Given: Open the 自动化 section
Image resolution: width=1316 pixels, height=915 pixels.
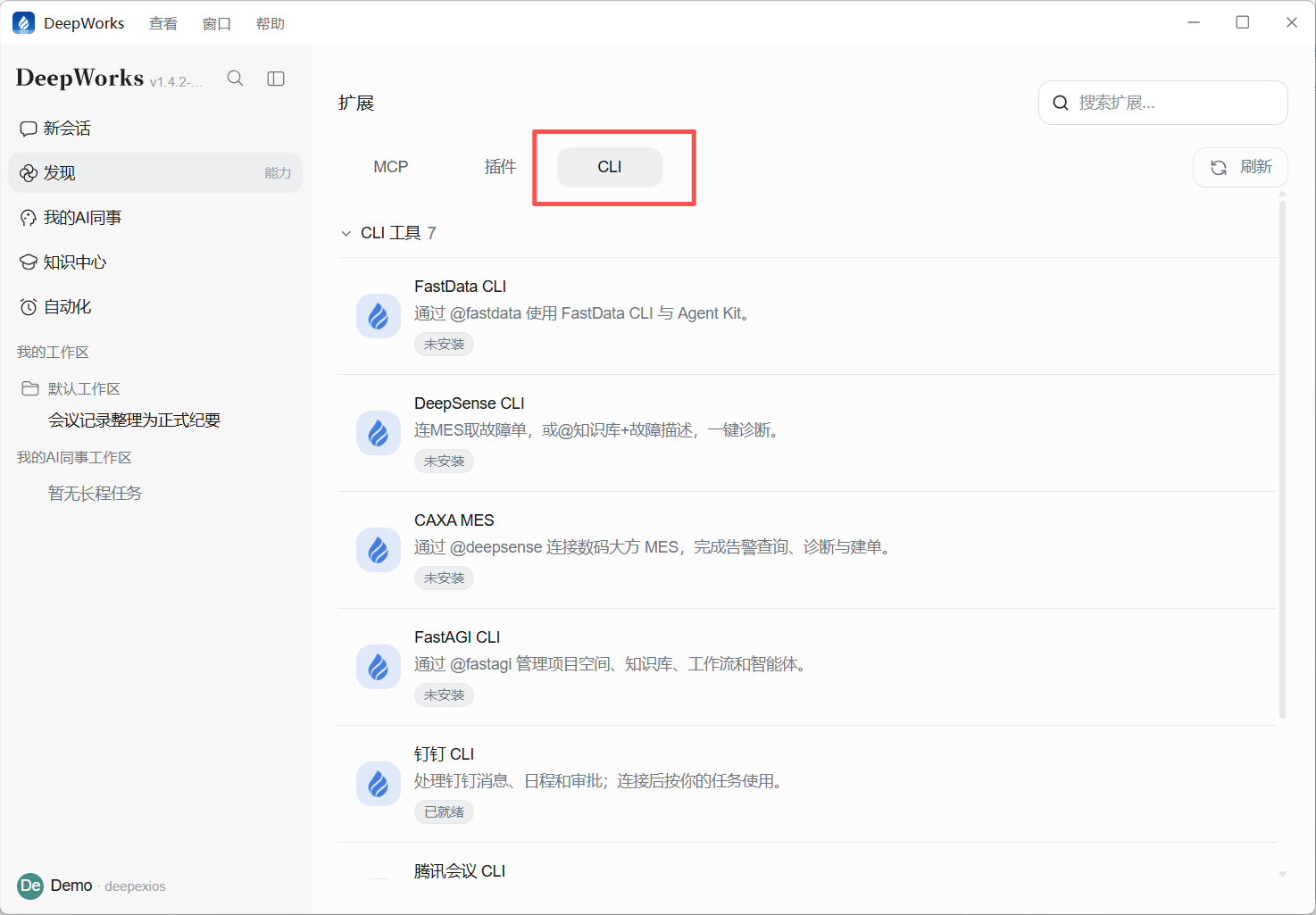Looking at the screenshot, I should pos(155,307).
